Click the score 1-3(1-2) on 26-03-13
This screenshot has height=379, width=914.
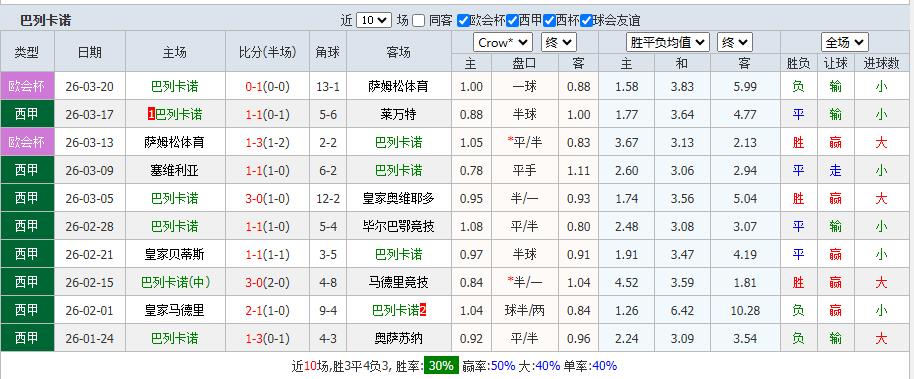click(x=267, y=143)
